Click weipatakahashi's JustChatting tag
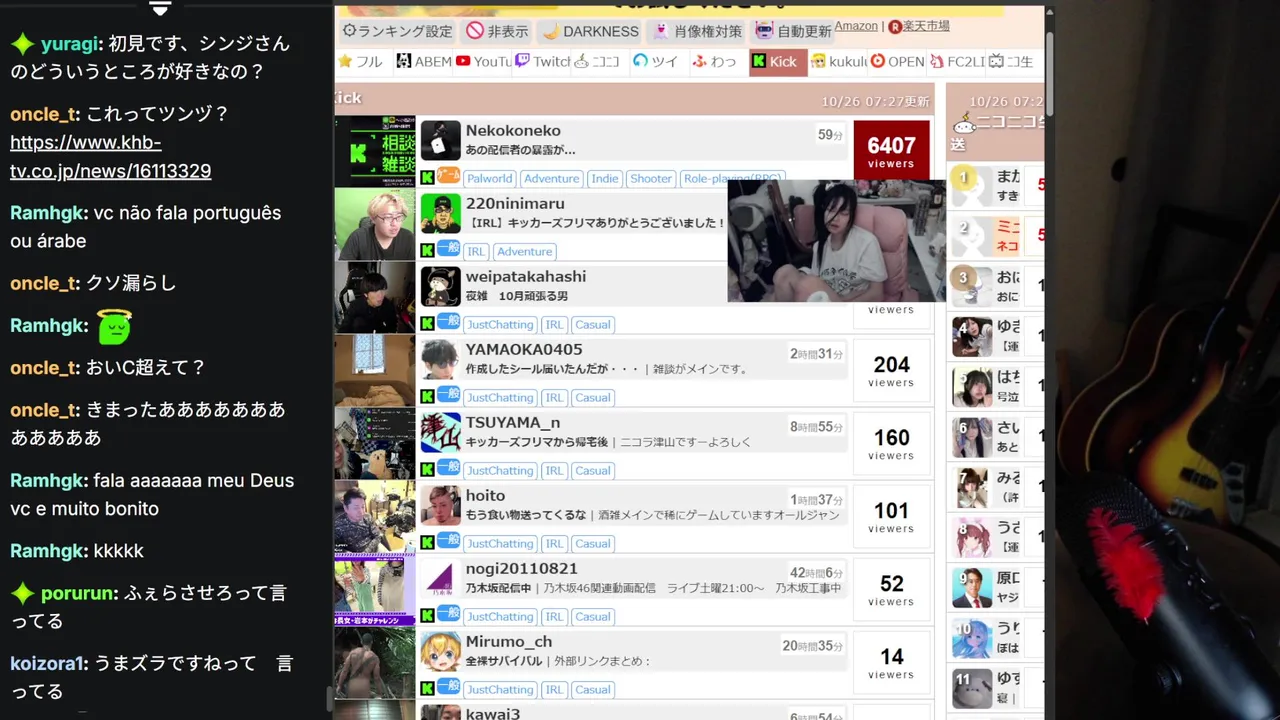This screenshot has width=1280, height=720. tap(500, 325)
